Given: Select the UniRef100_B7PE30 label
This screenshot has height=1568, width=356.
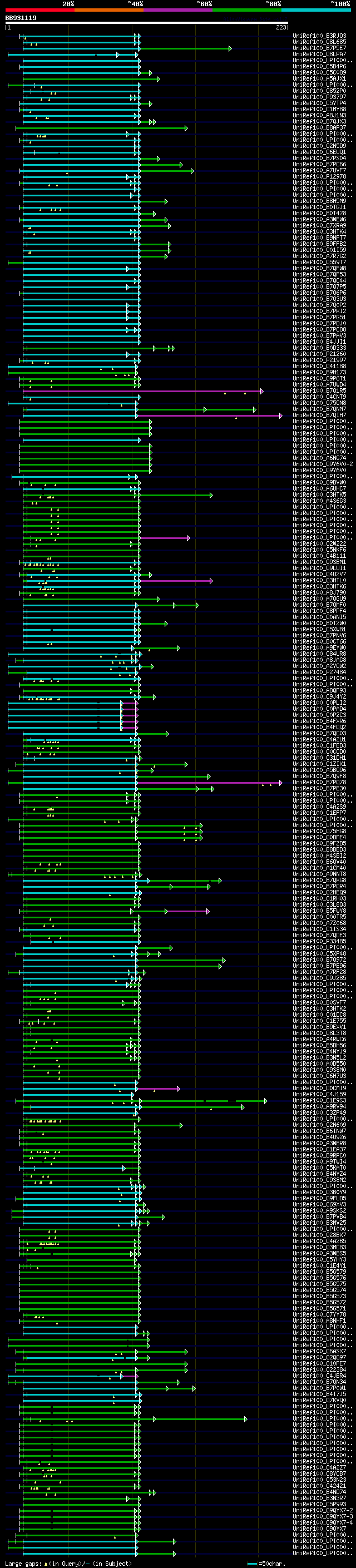Looking at the screenshot, I should [x=319, y=788].
